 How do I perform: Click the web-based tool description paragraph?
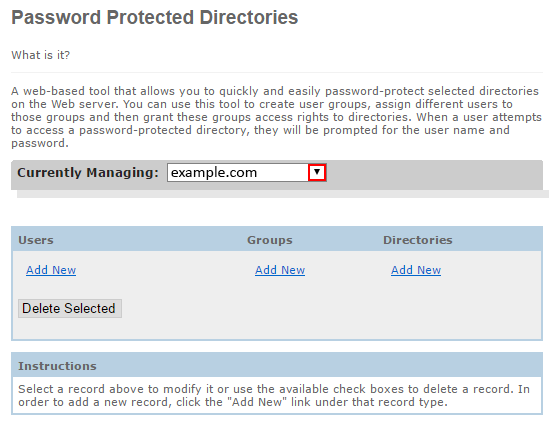tap(276, 117)
